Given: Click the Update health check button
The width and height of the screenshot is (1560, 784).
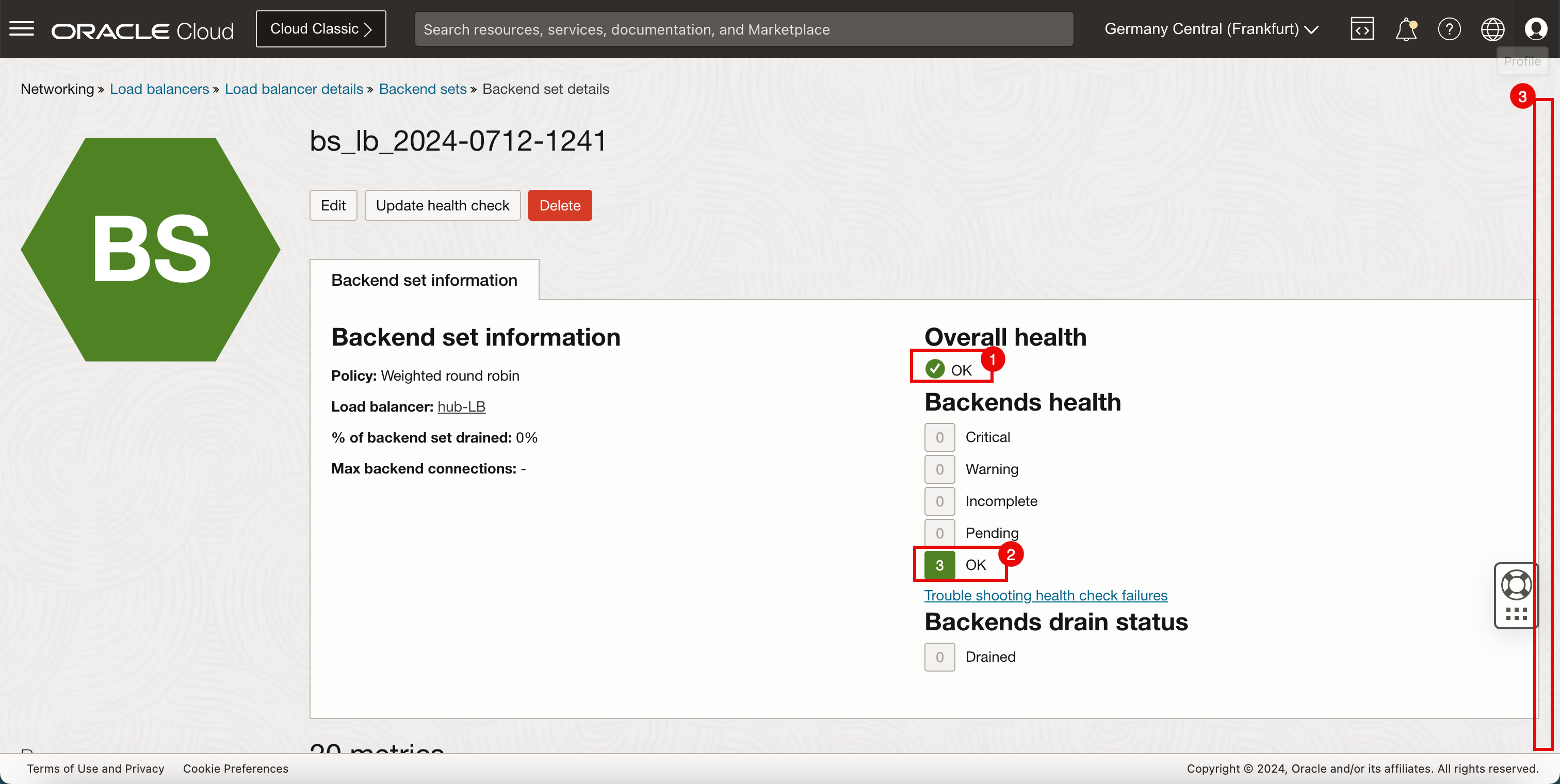Looking at the screenshot, I should pyautogui.click(x=442, y=205).
